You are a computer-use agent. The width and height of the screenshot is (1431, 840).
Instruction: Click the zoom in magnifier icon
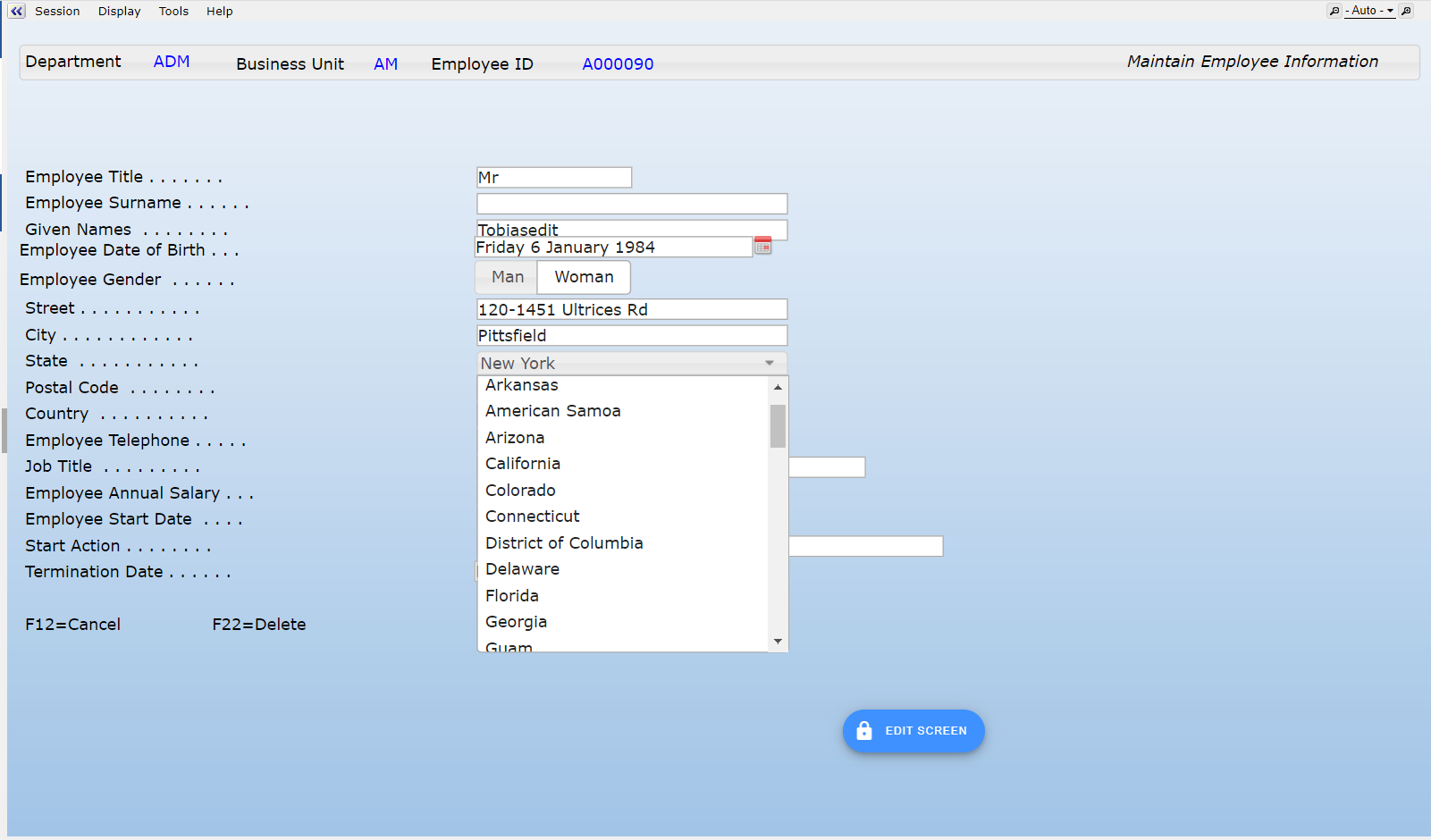1406,11
